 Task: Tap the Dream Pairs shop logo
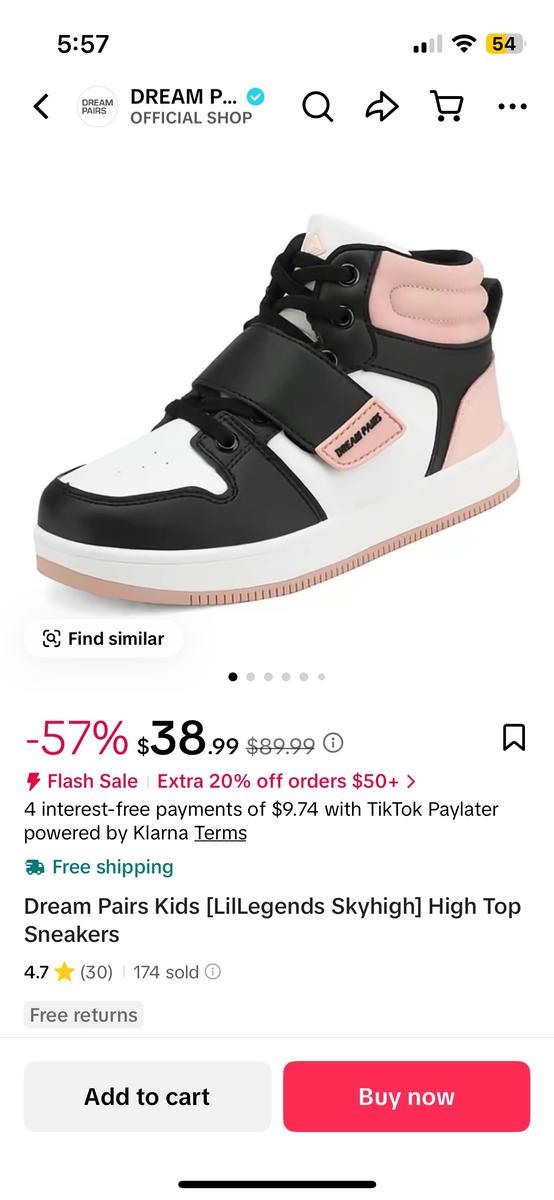98,106
